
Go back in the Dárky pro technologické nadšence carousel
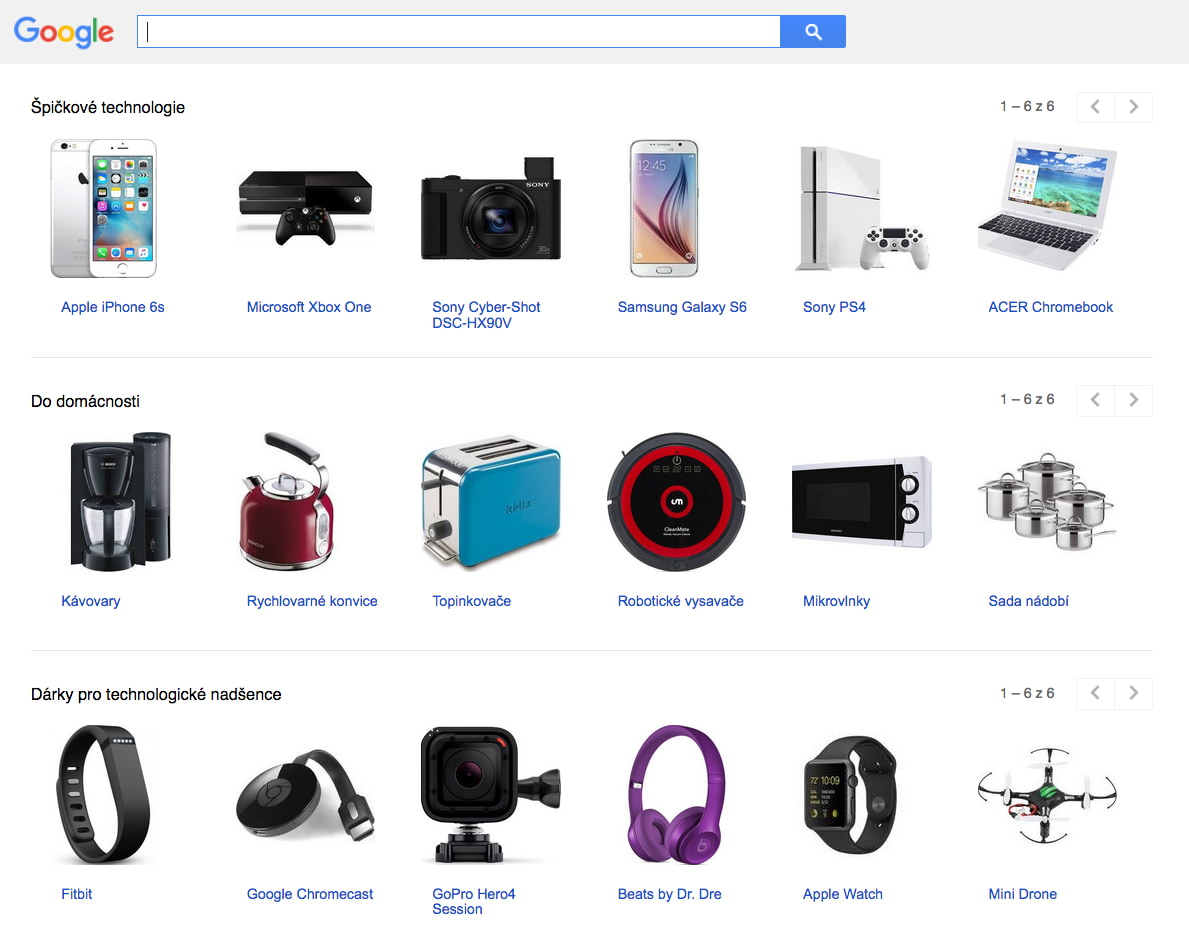(x=1095, y=693)
